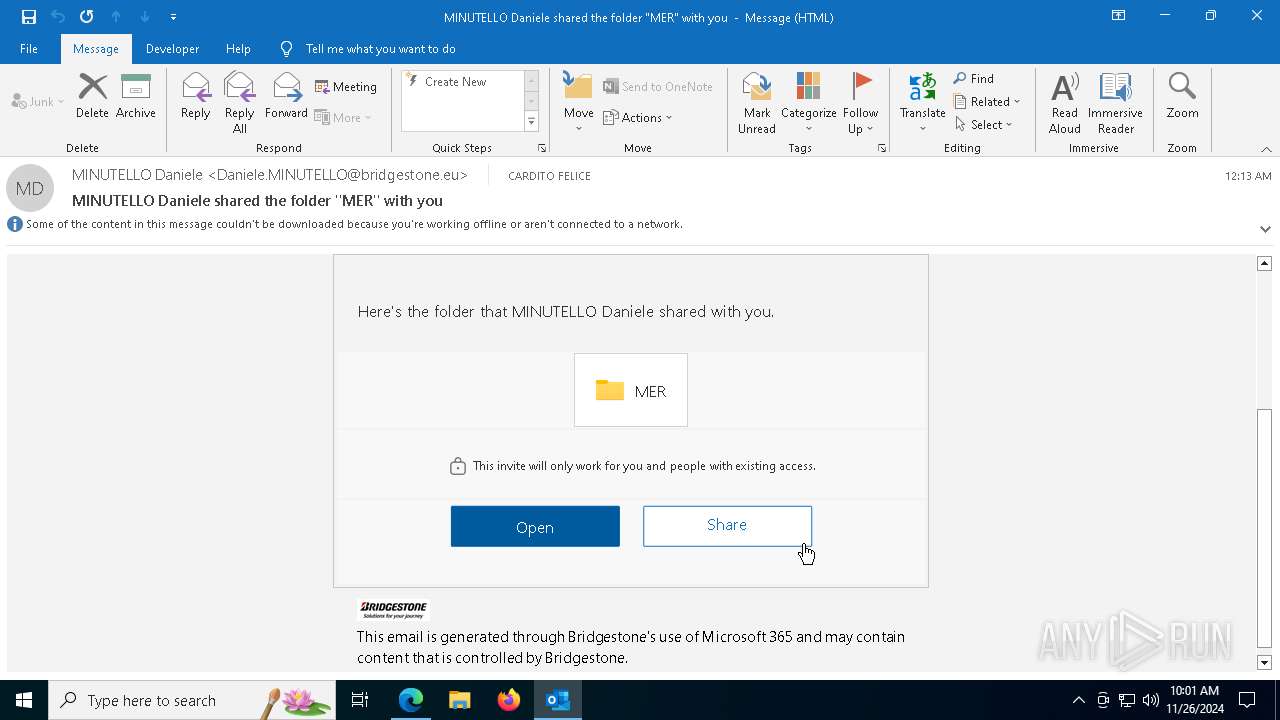
Task: Go to previous item with up arrow
Action: [x=116, y=17]
